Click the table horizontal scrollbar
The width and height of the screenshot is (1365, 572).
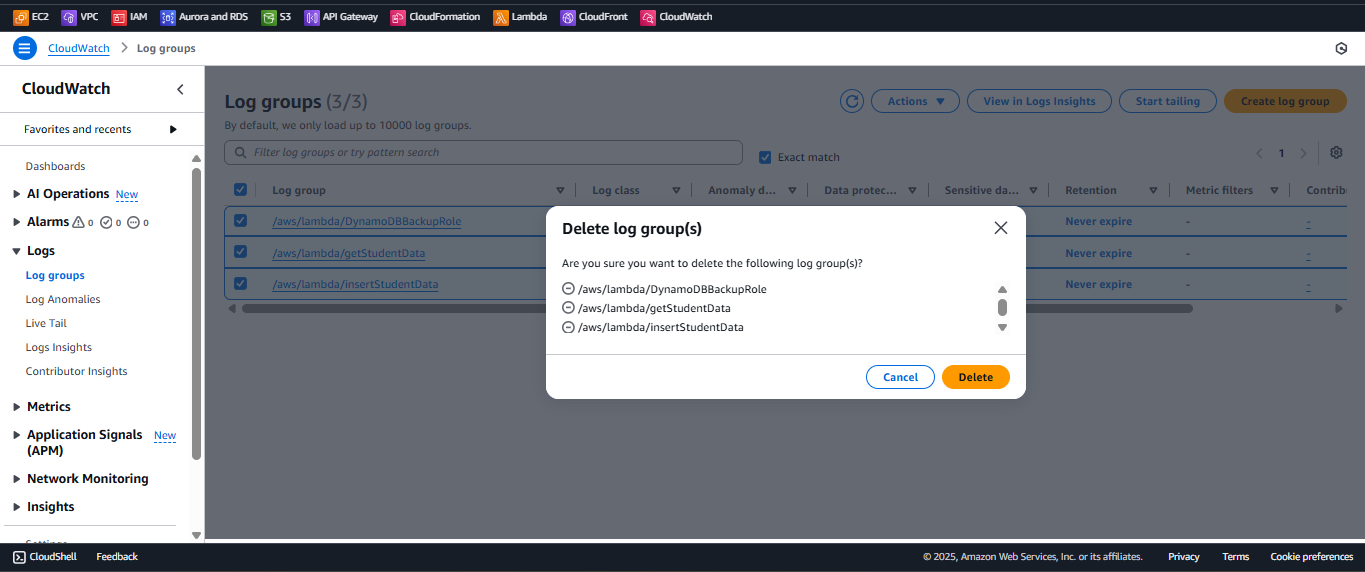tap(717, 308)
